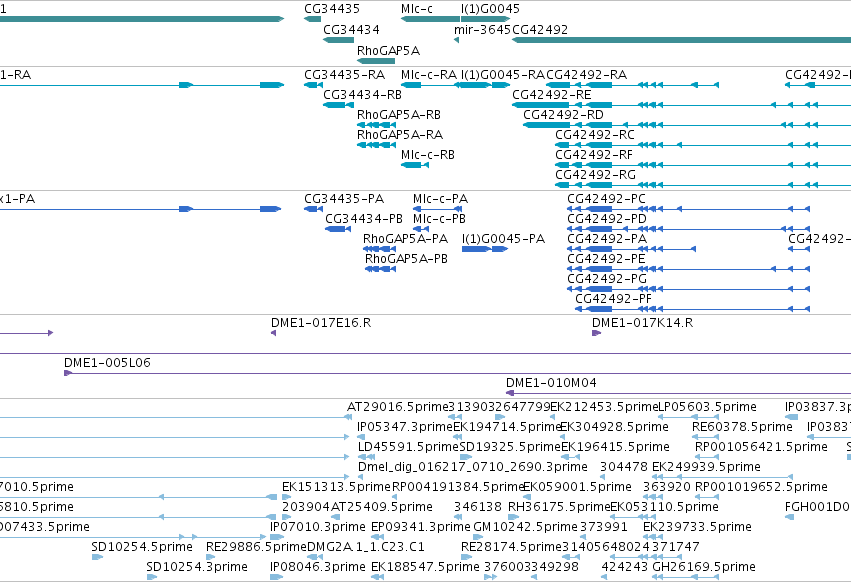This screenshot has height=582, width=851.
Task: Click the RhoGAP5A-RA transcript label
Action: 400,135
